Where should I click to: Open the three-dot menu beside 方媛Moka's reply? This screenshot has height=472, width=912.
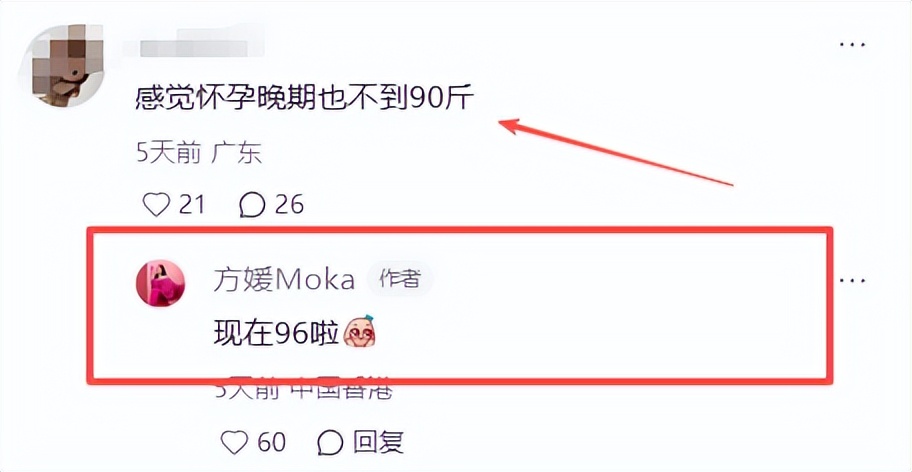coord(853,281)
